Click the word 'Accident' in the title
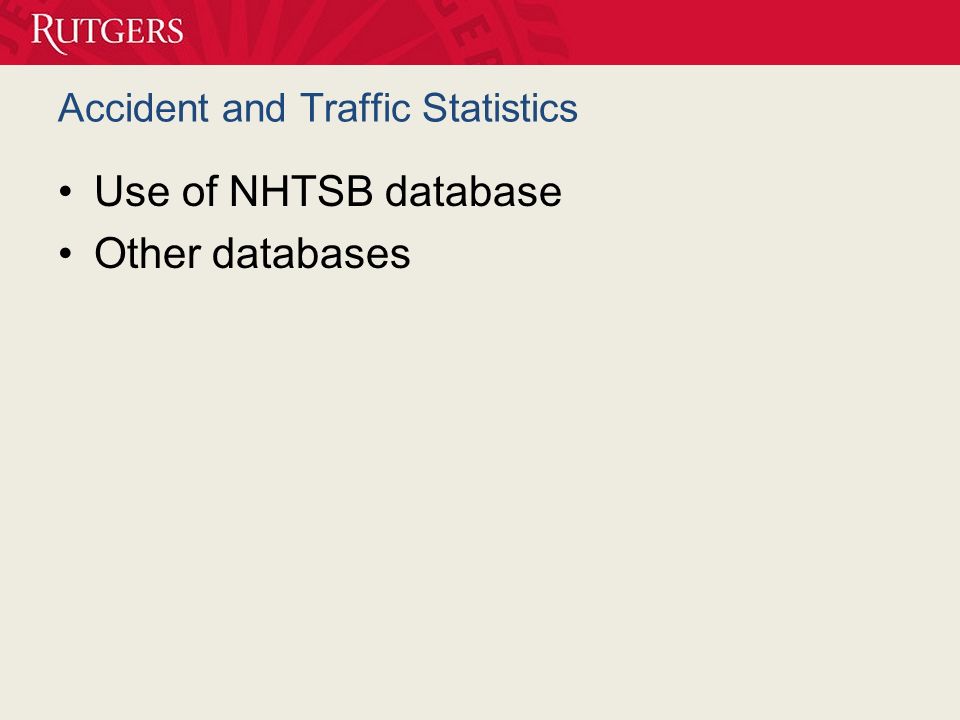The height and width of the screenshot is (720, 960). click(x=133, y=108)
